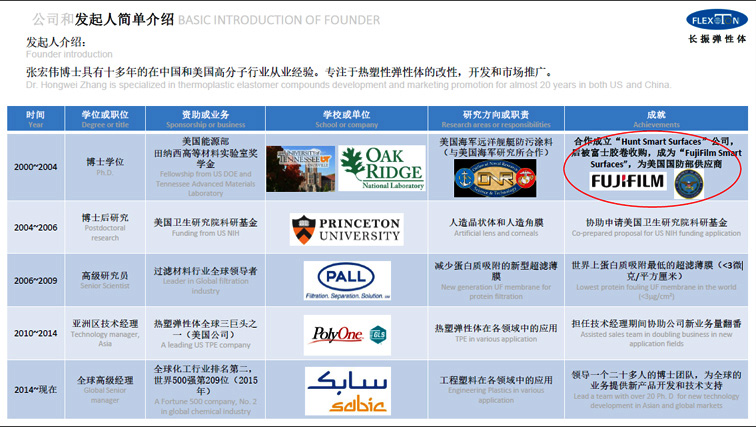Viewport: 756px width, 427px height.
Task: Click the Oak Ridge National Laboratory logo
Action: coord(381,168)
